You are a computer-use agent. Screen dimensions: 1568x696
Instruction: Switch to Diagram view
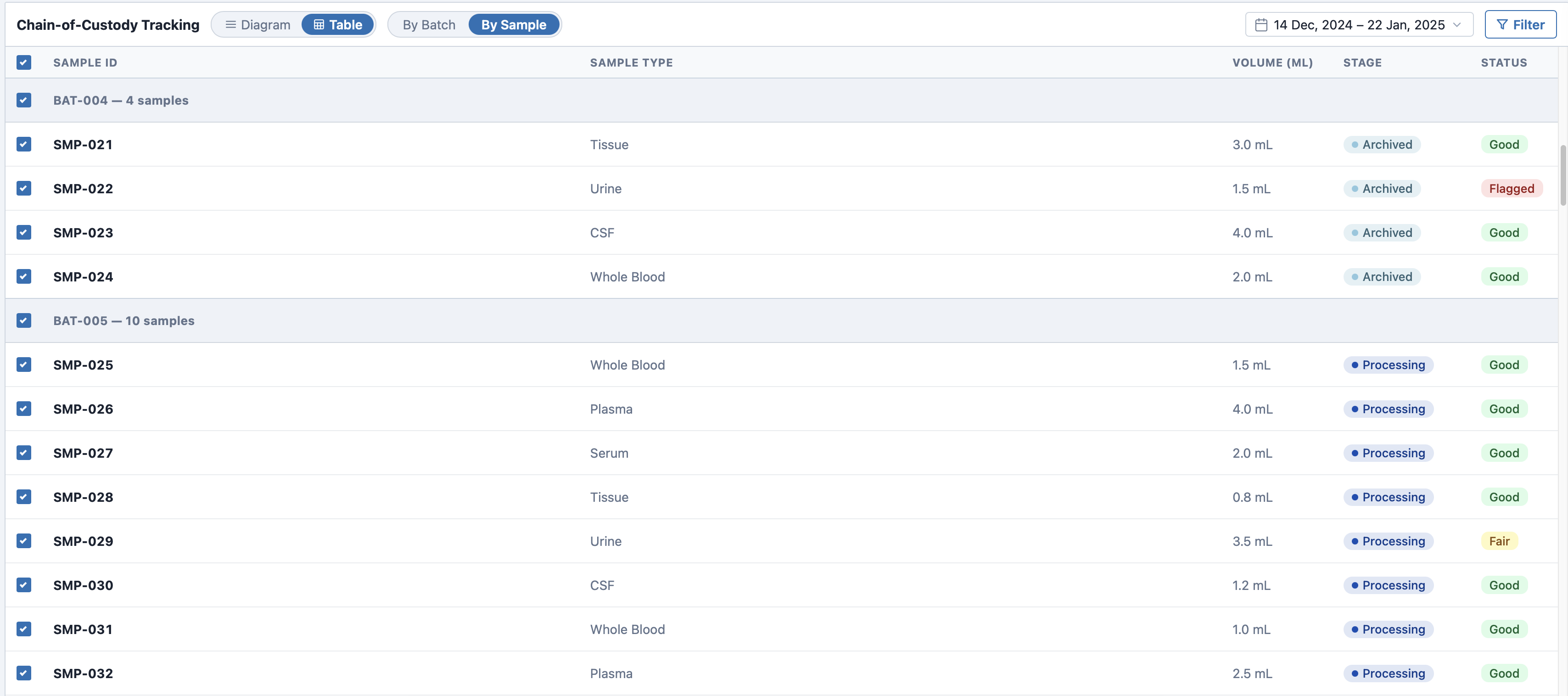(x=258, y=25)
